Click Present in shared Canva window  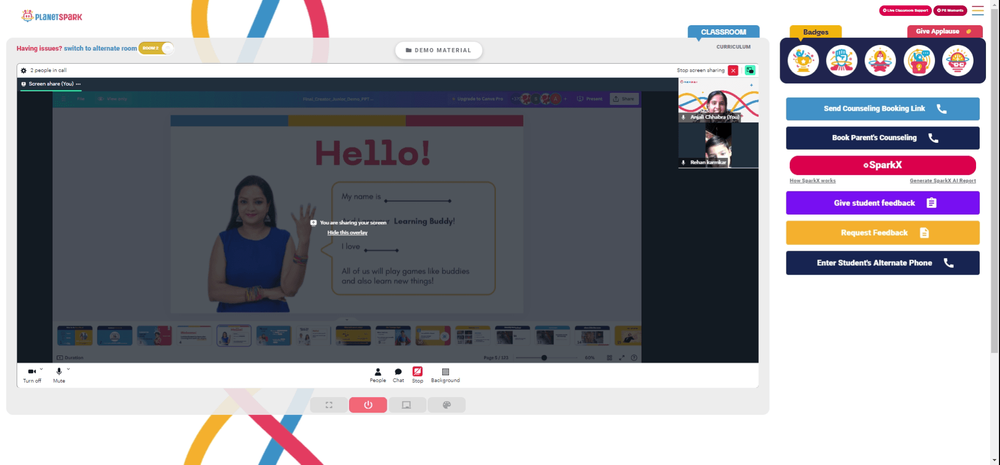[x=590, y=99]
